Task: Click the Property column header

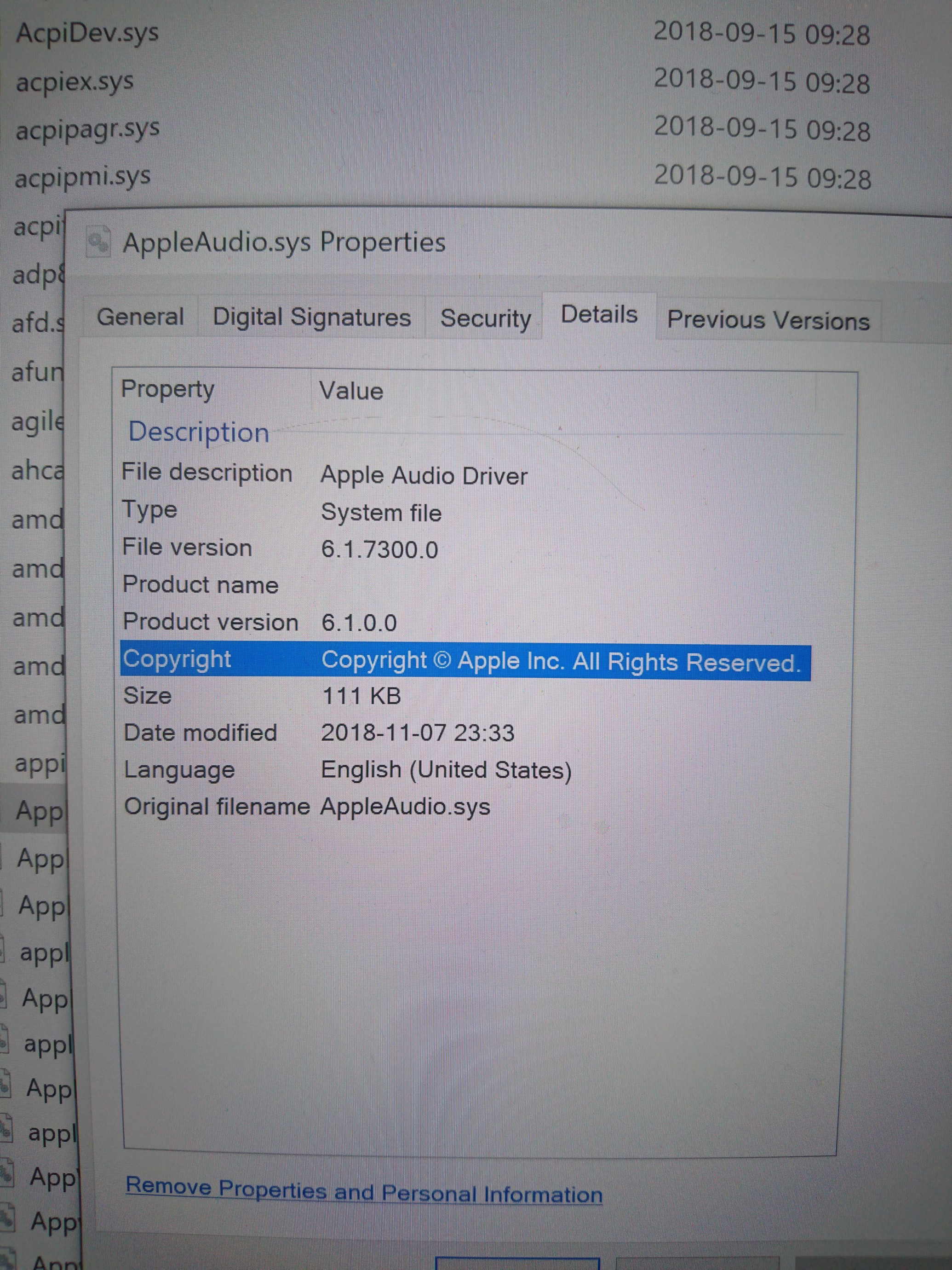Action: [x=167, y=390]
